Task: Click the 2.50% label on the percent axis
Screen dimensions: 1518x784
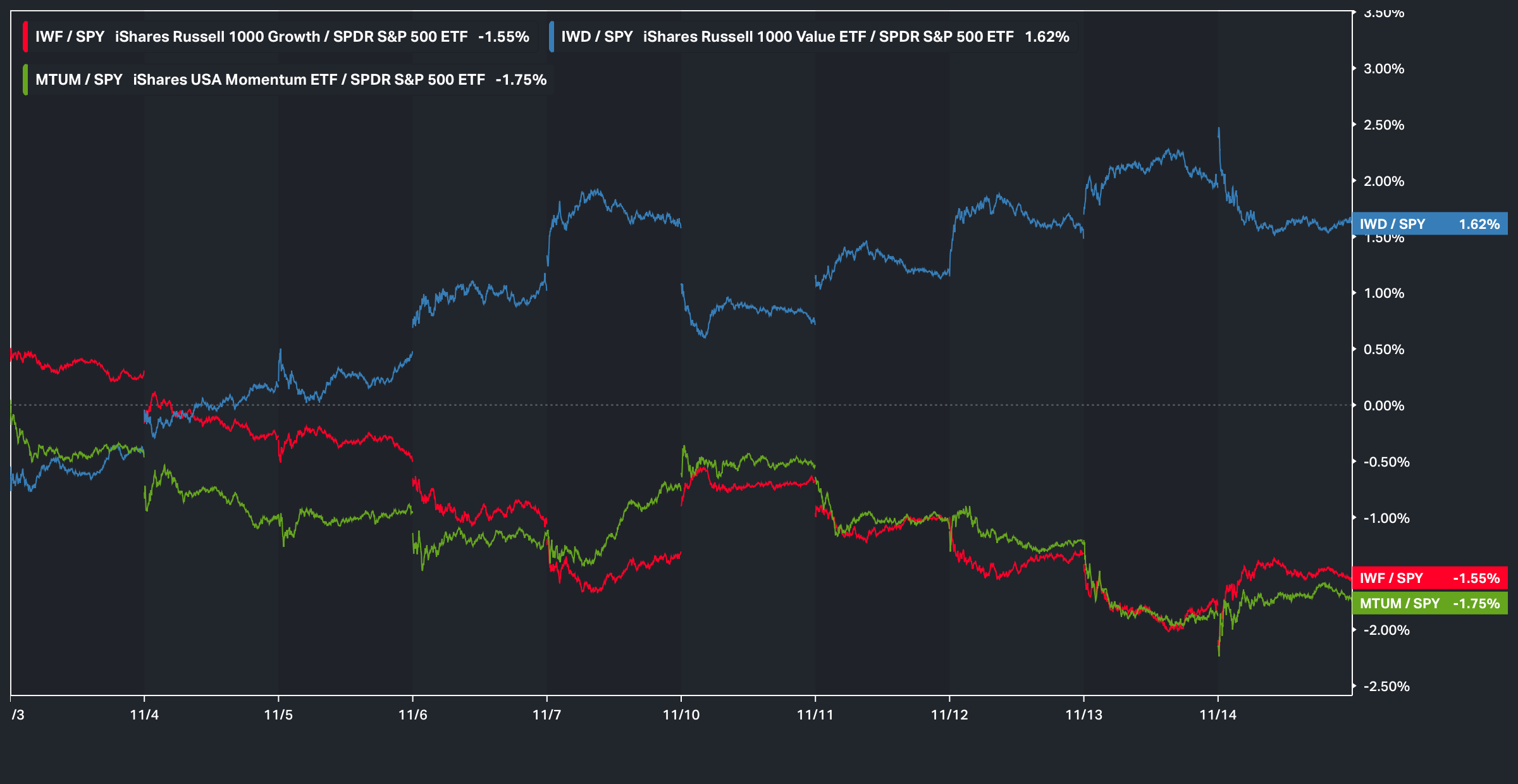Action: pos(1383,125)
